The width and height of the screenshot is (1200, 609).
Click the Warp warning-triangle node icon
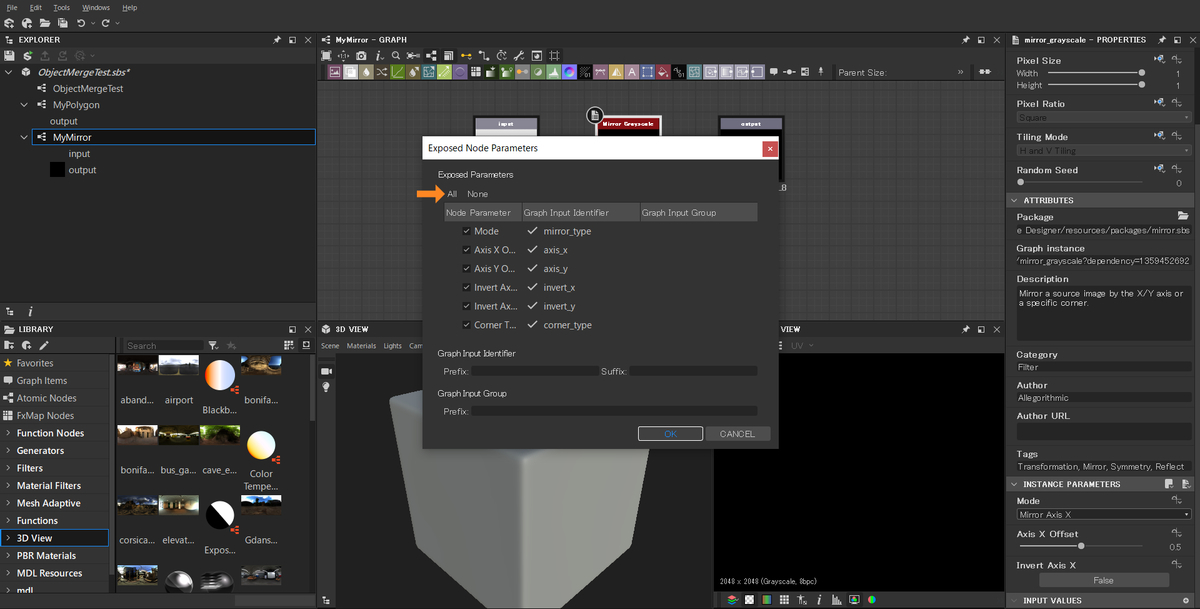(616, 72)
